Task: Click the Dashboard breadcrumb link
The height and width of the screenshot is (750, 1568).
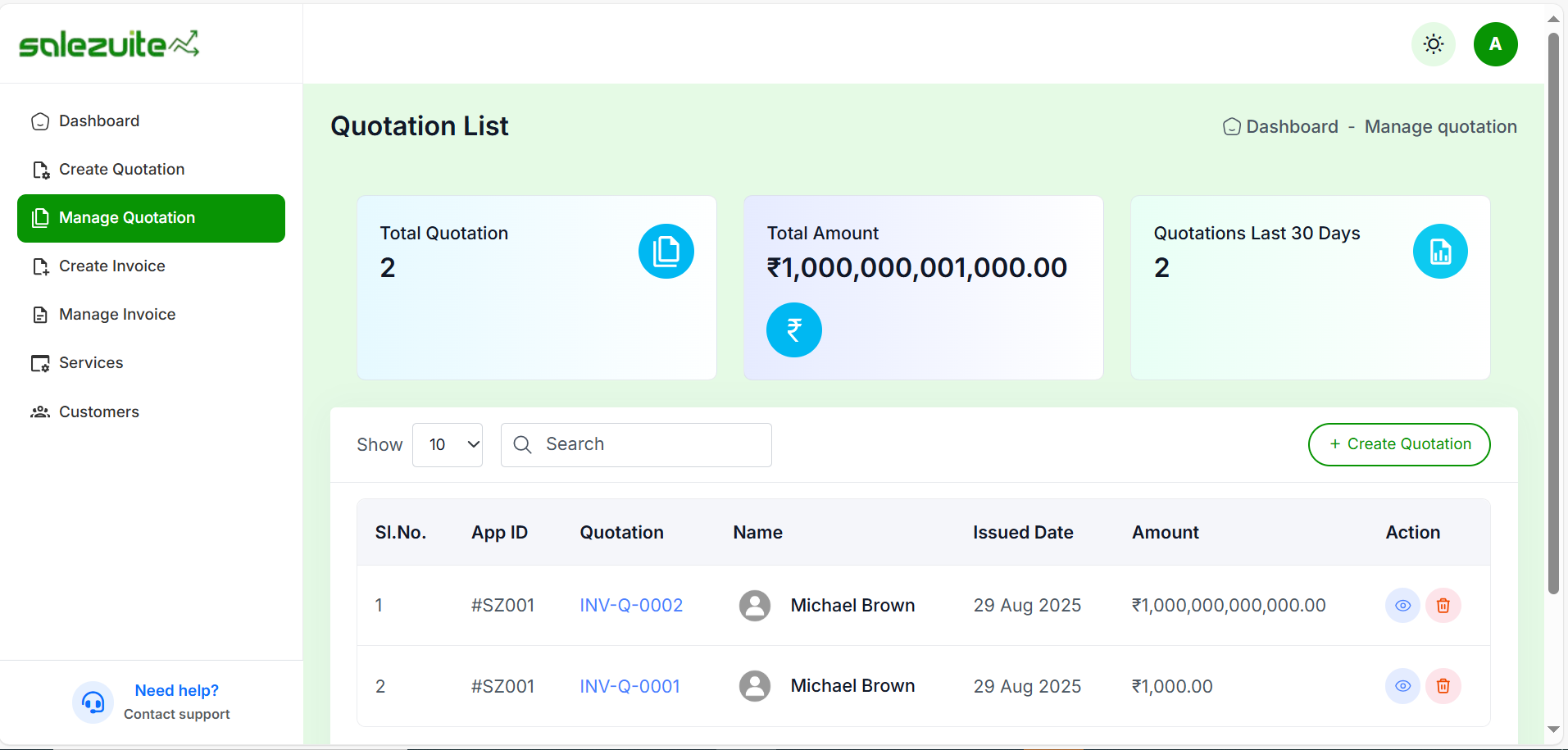Action: pos(1291,127)
